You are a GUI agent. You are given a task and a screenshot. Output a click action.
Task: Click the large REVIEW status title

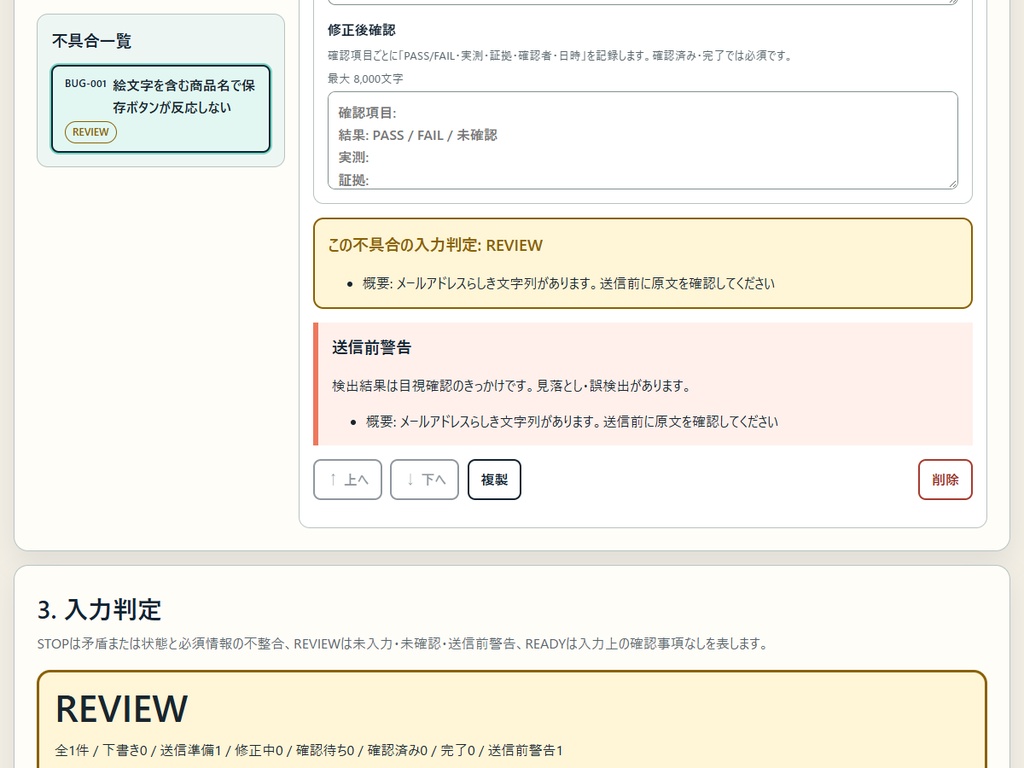point(121,709)
